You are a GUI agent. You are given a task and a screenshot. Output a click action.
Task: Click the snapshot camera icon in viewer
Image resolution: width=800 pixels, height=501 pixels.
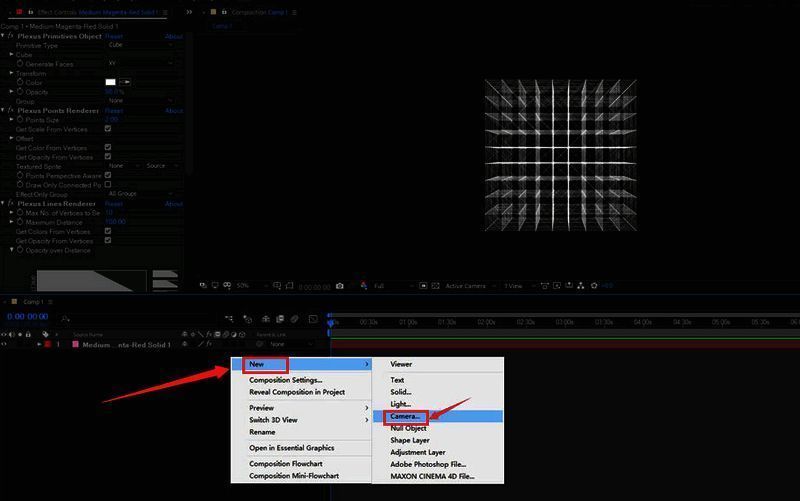340,286
